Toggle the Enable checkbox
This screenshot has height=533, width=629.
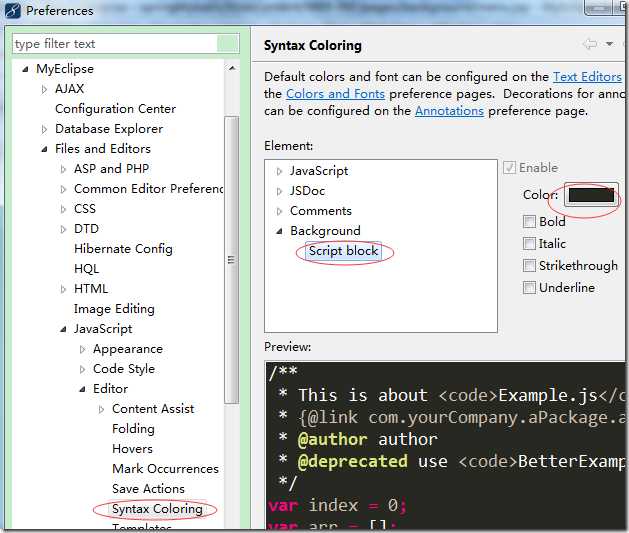click(509, 168)
